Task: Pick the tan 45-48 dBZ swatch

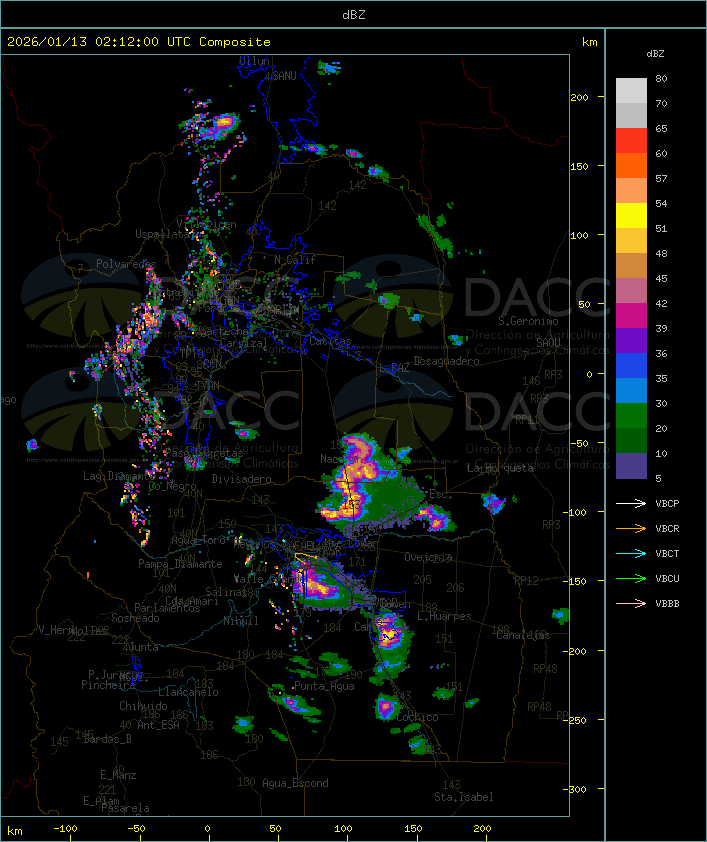Action: click(631, 265)
